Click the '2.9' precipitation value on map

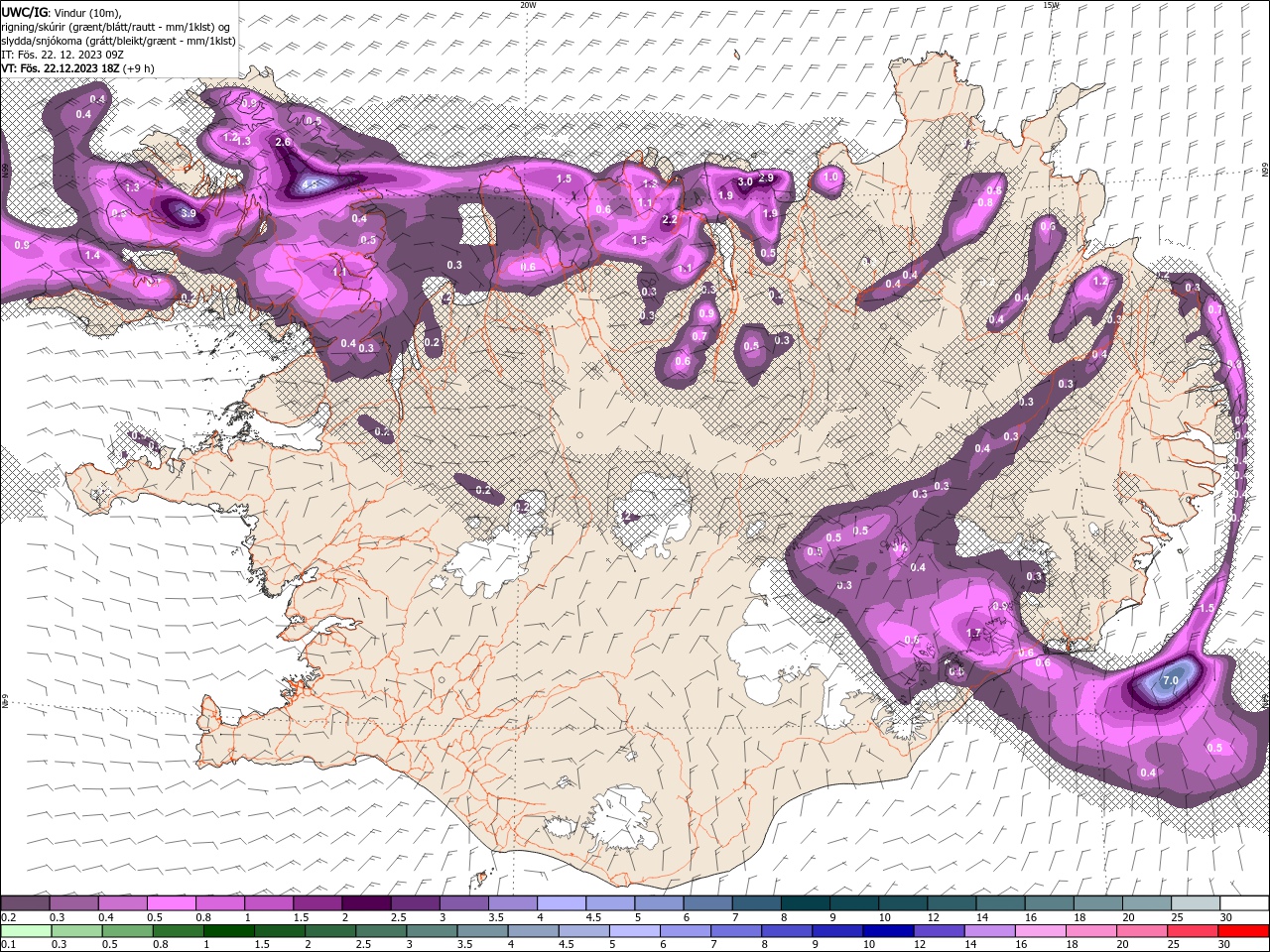tap(766, 178)
